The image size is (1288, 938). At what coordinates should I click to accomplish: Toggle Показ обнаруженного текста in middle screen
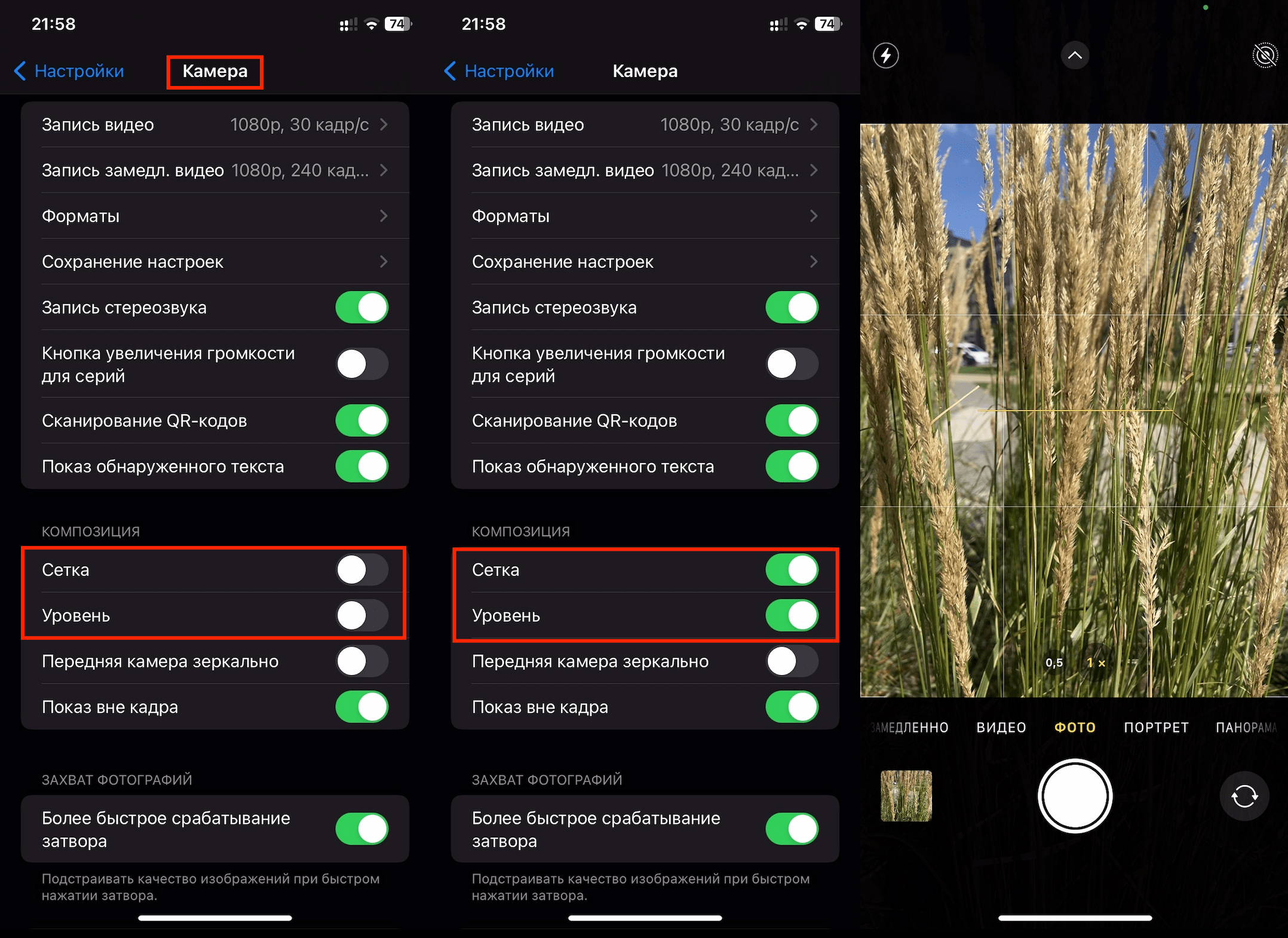click(x=792, y=466)
